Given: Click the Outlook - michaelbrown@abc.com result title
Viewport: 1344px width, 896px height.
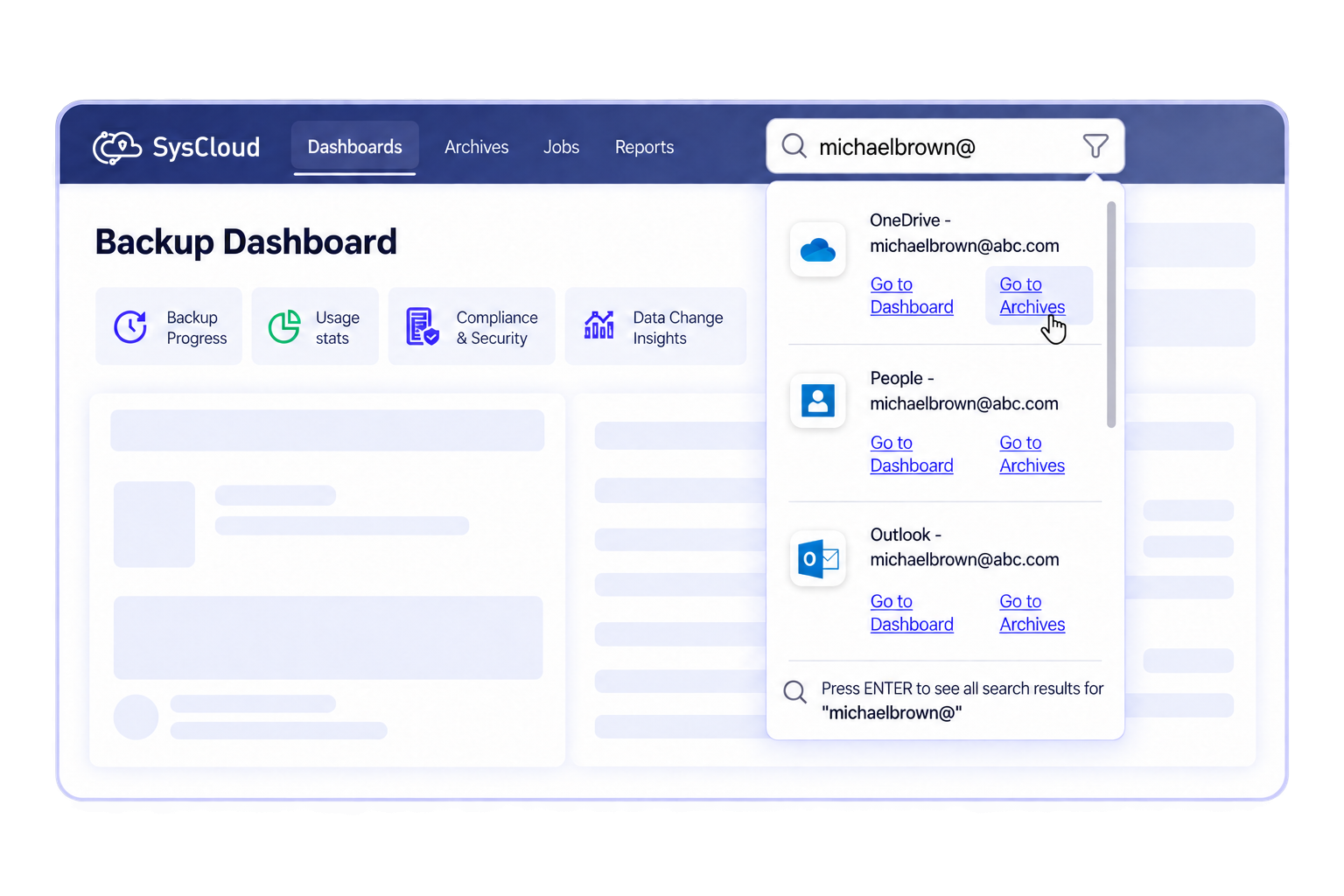Looking at the screenshot, I should pyautogui.click(x=964, y=547).
